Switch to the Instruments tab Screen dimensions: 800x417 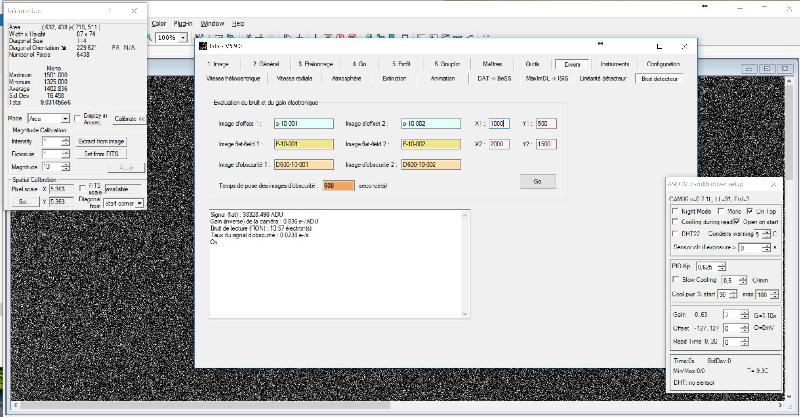click(614, 64)
